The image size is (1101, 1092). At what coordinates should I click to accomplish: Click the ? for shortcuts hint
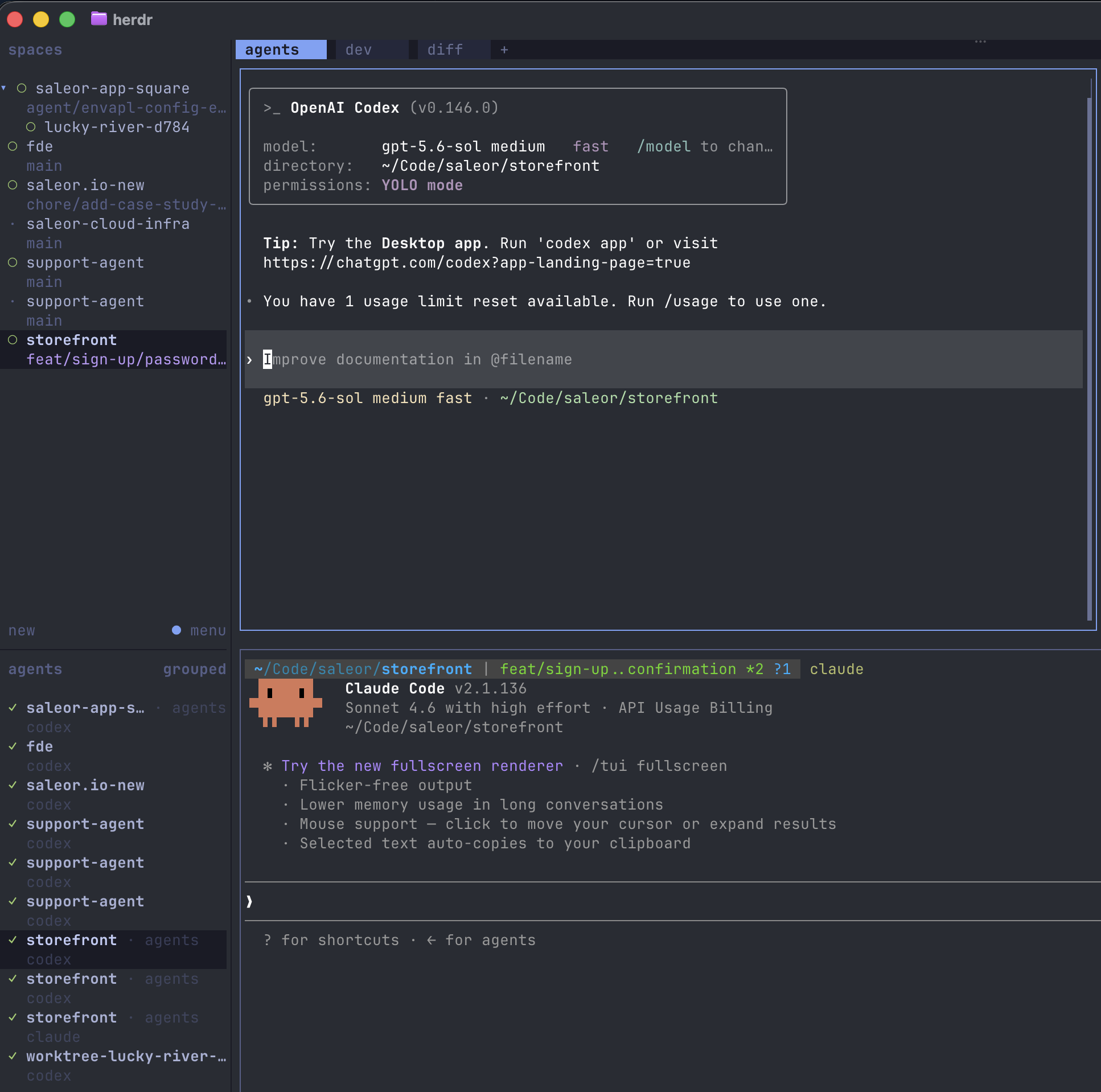(x=331, y=941)
